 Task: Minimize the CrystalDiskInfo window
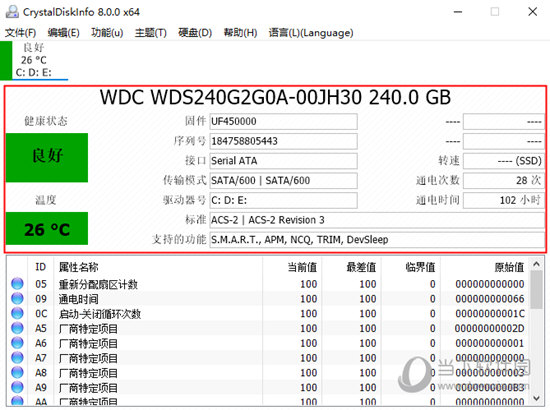tap(458, 12)
